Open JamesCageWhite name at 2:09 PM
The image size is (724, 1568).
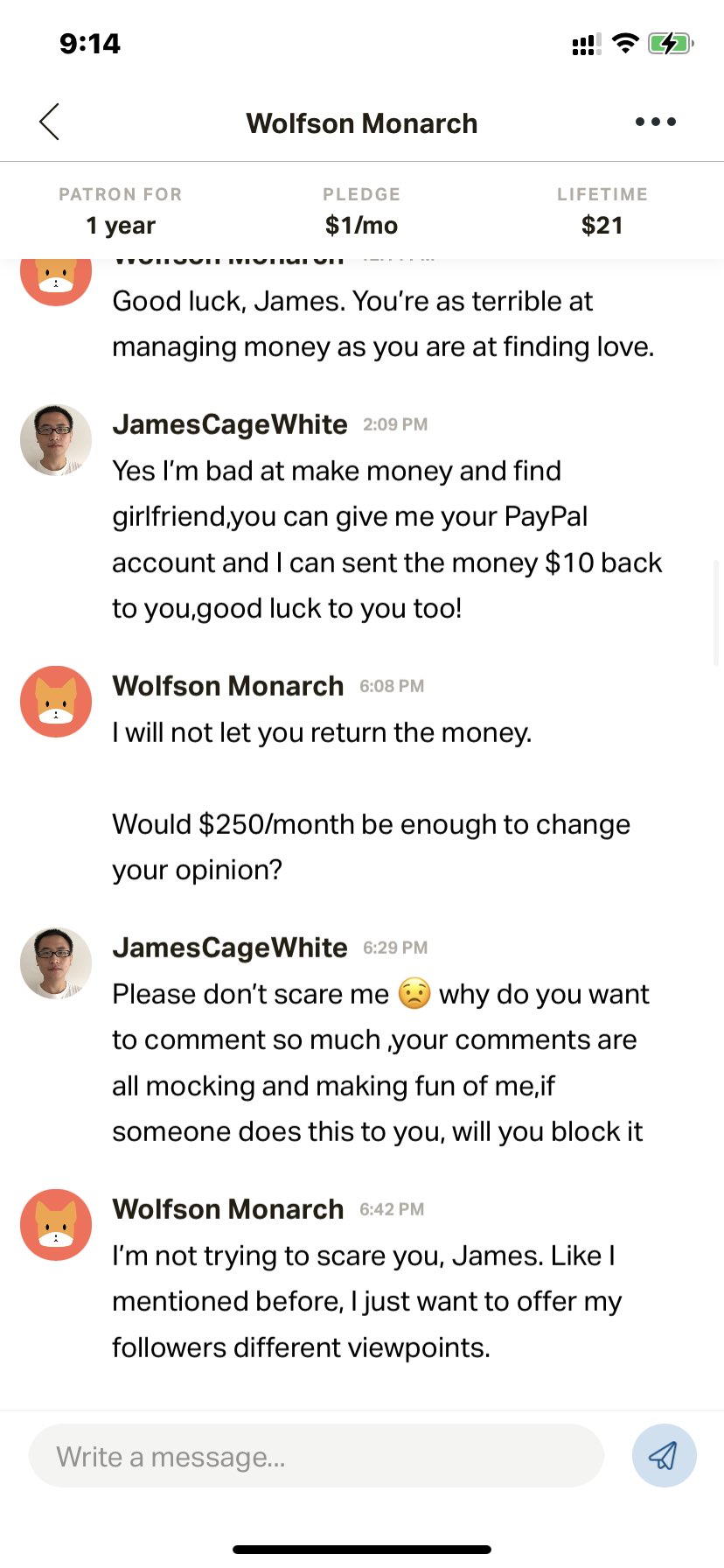[x=230, y=424]
